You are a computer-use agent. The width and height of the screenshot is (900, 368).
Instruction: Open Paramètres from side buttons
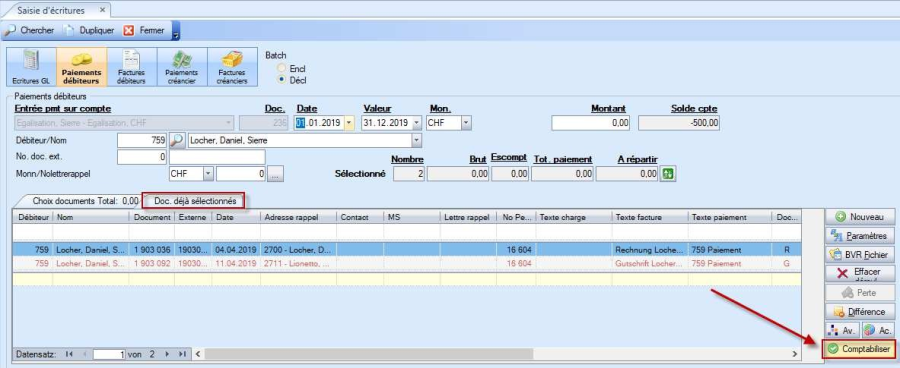(860, 235)
